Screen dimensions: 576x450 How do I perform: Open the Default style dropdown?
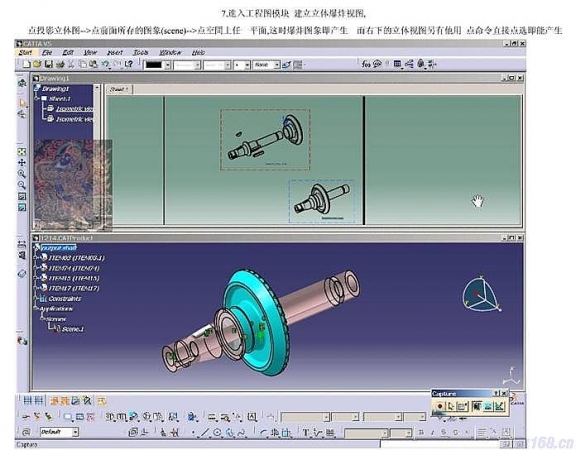(x=75, y=432)
